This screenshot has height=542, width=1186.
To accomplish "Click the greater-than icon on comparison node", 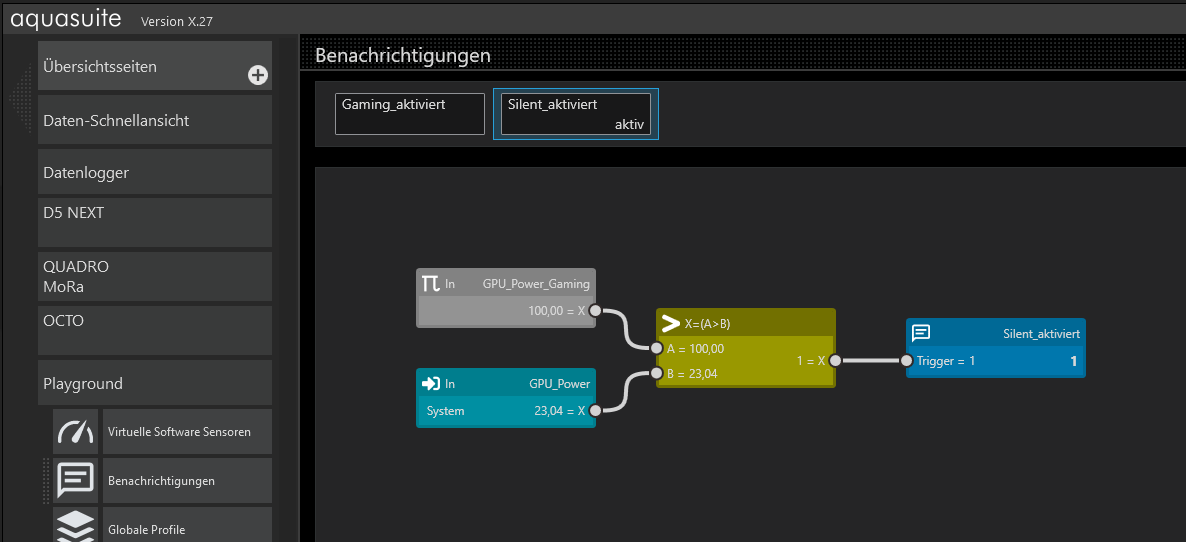I will point(671,324).
